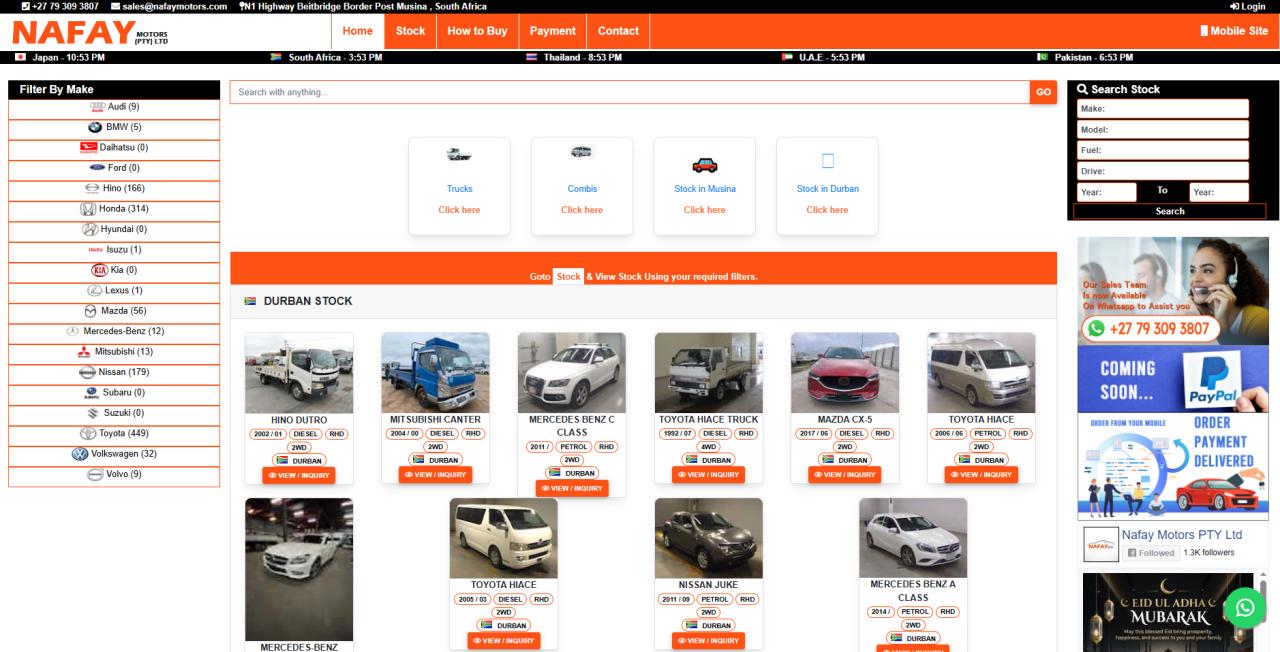1280x652 pixels.
Task: Select the ending Year field
Action: pos(1219,193)
